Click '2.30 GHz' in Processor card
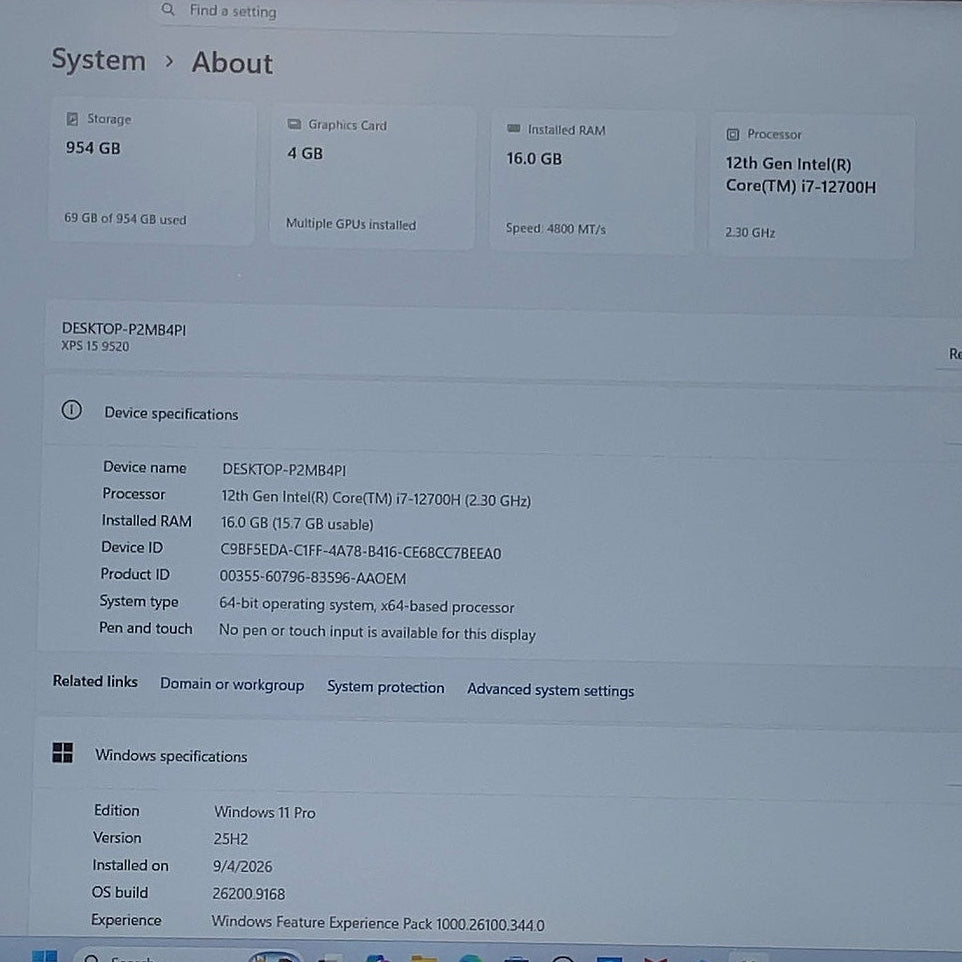This screenshot has height=962, width=962. [750, 233]
